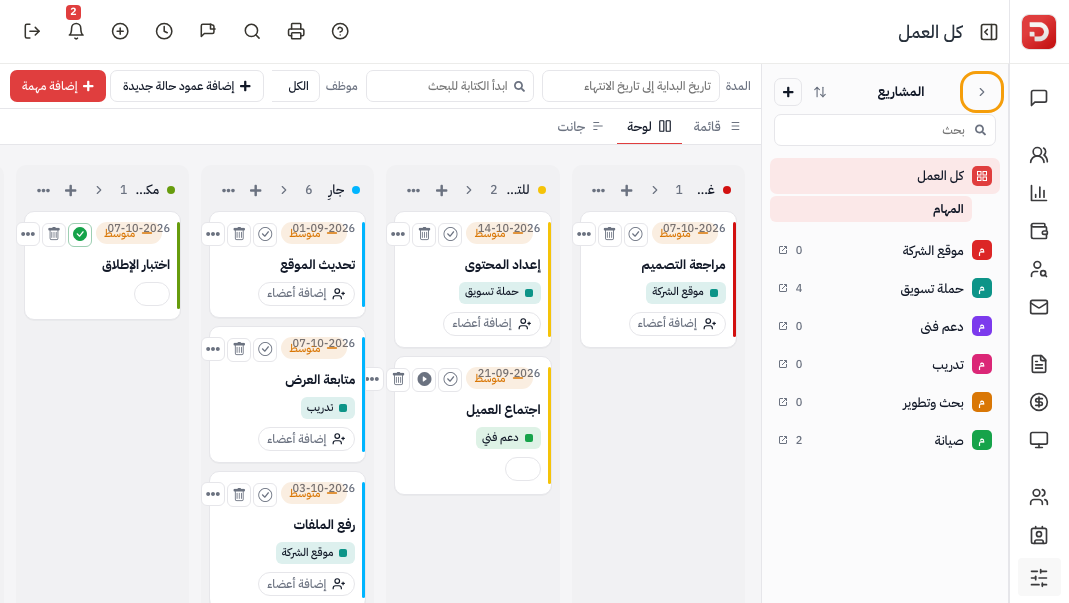
Task: Open the notifications bell
Action: (x=76, y=31)
